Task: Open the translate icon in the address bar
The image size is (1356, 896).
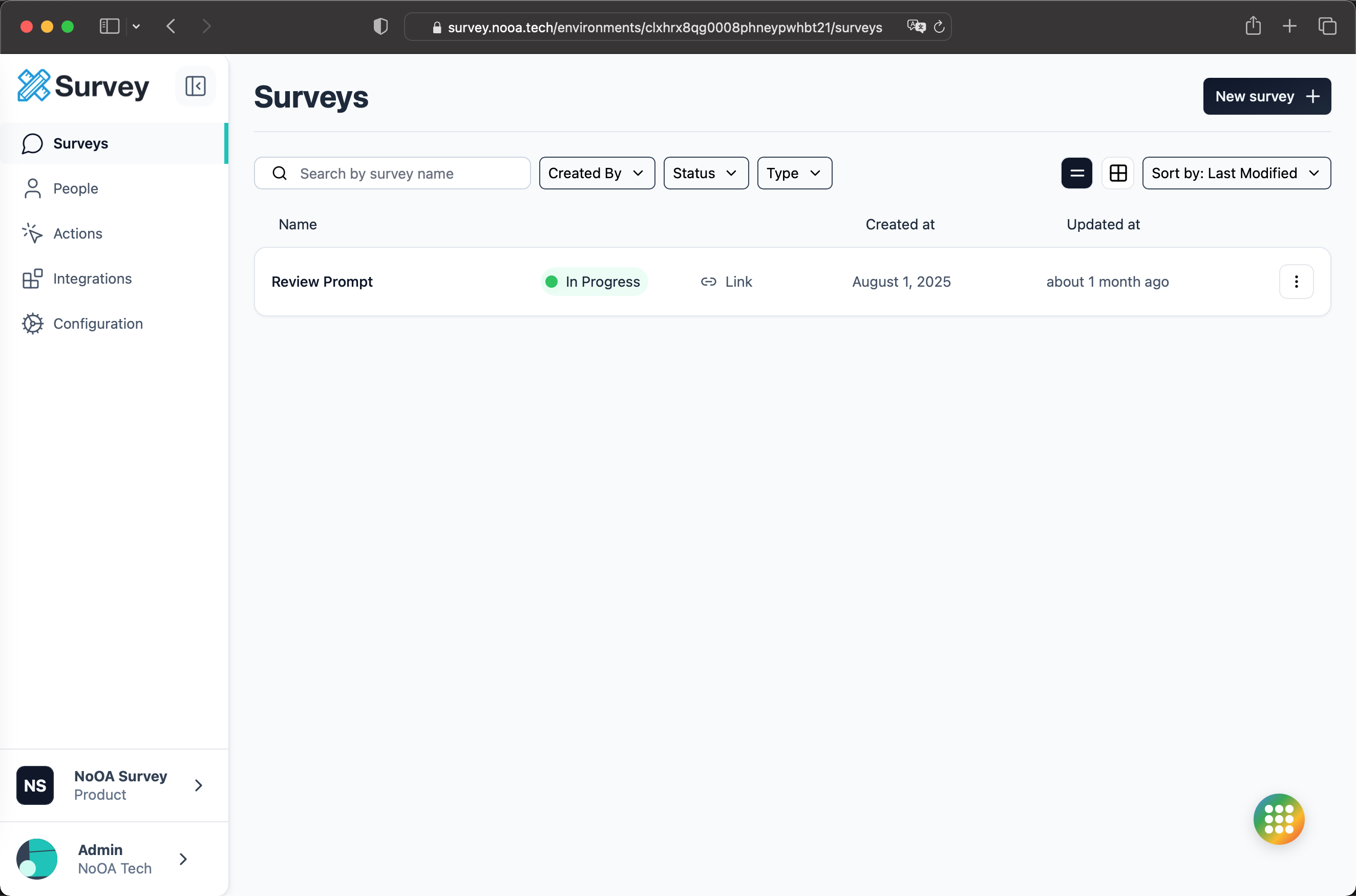Action: pyautogui.click(x=916, y=27)
